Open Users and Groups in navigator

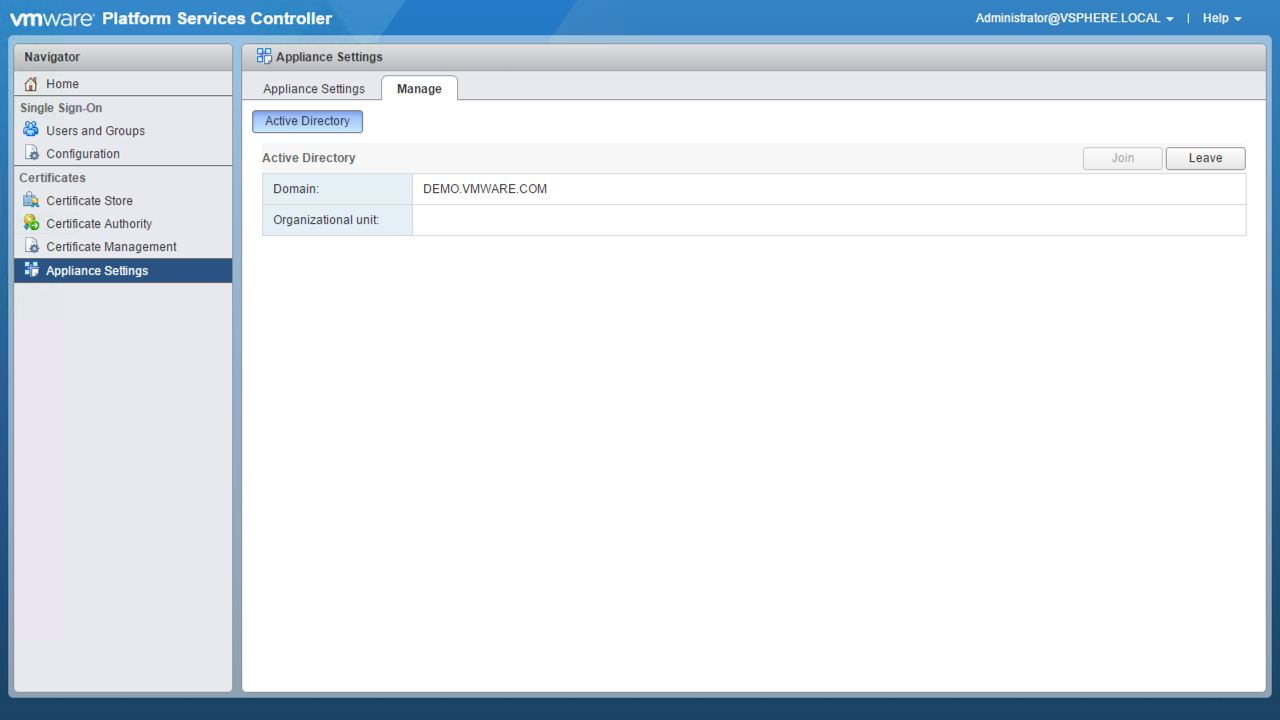(x=95, y=131)
